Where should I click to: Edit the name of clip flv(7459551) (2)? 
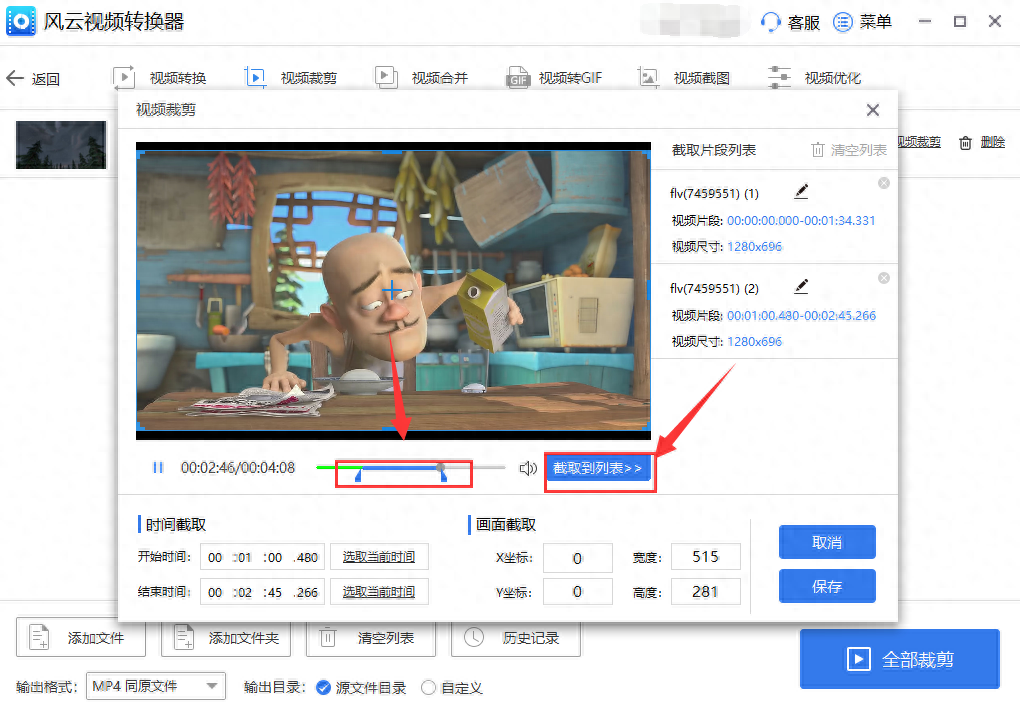[x=801, y=286]
